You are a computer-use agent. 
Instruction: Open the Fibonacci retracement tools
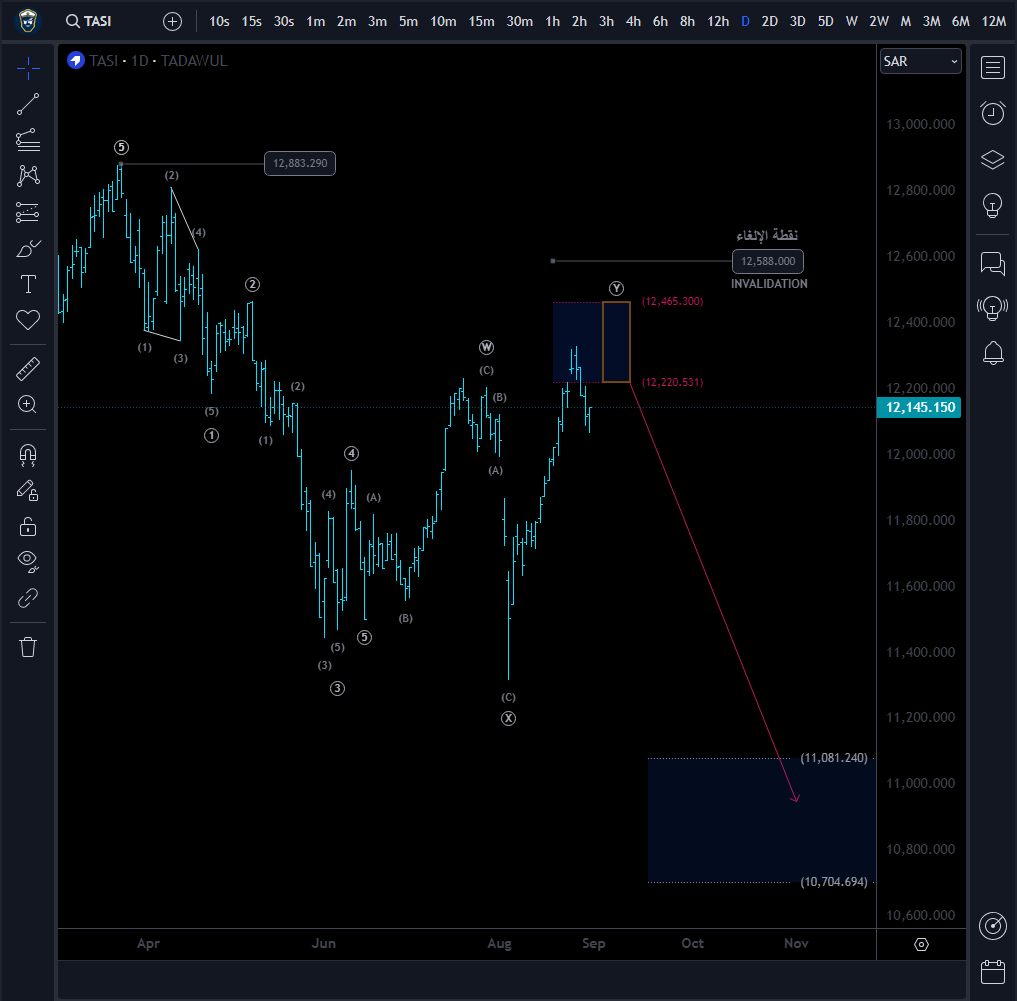28,140
